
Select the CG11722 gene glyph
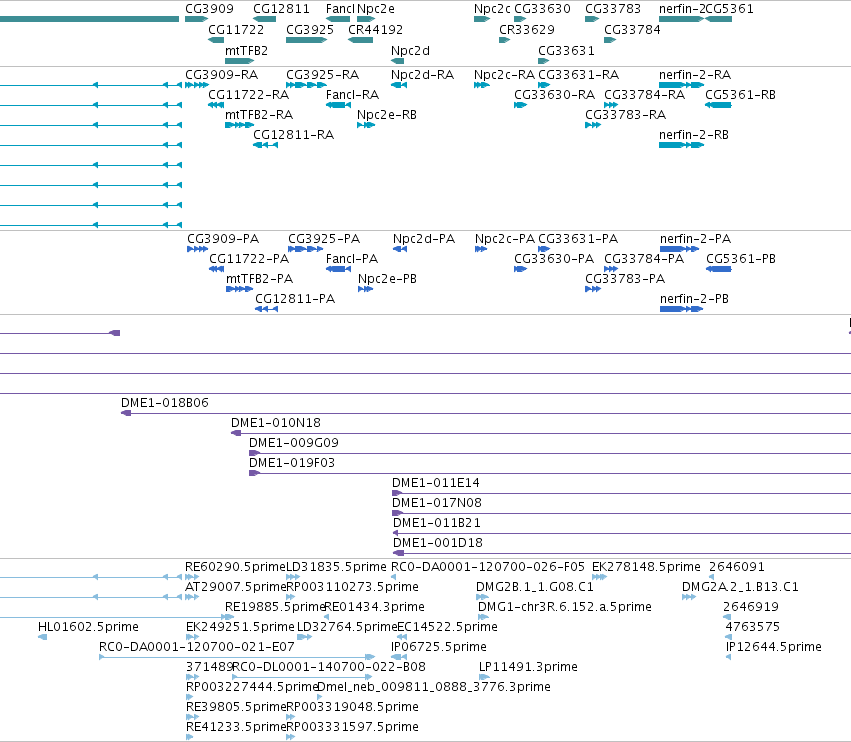(216, 40)
